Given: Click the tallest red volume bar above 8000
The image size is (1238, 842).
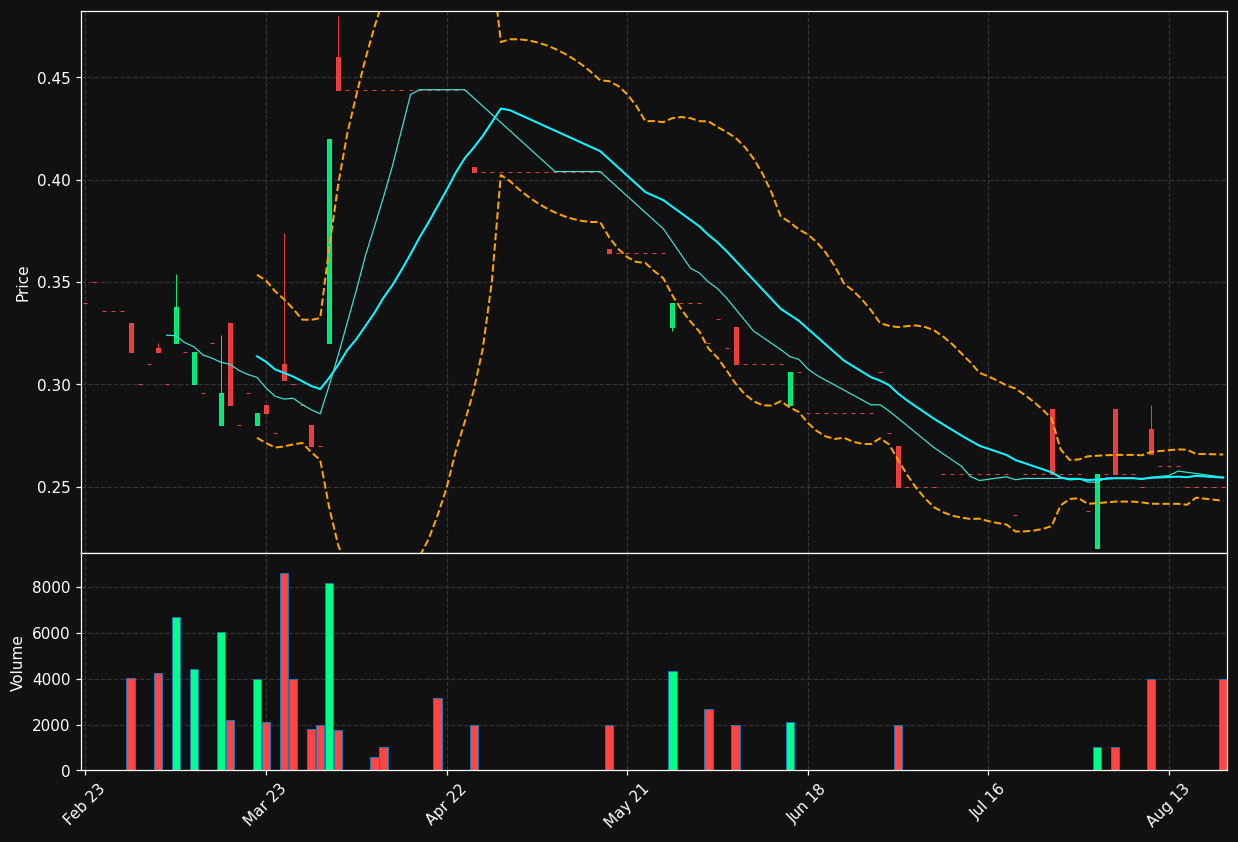Looking at the screenshot, I should (x=284, y=672).
